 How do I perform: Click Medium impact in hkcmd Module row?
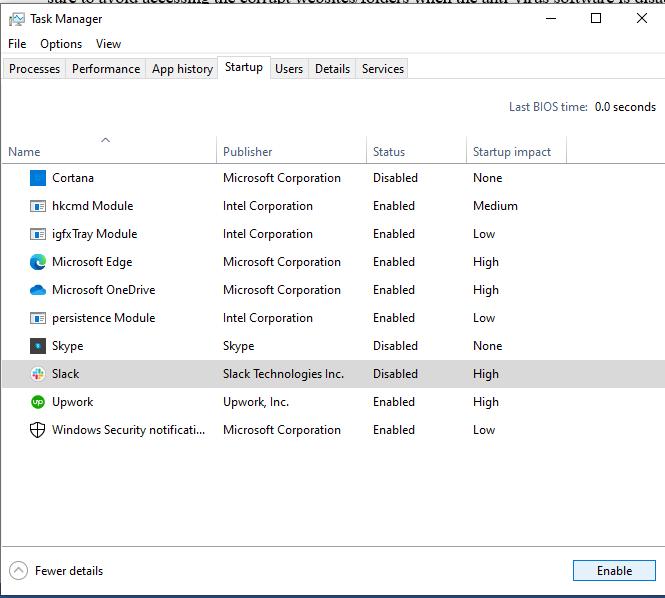tap(495, 206)
